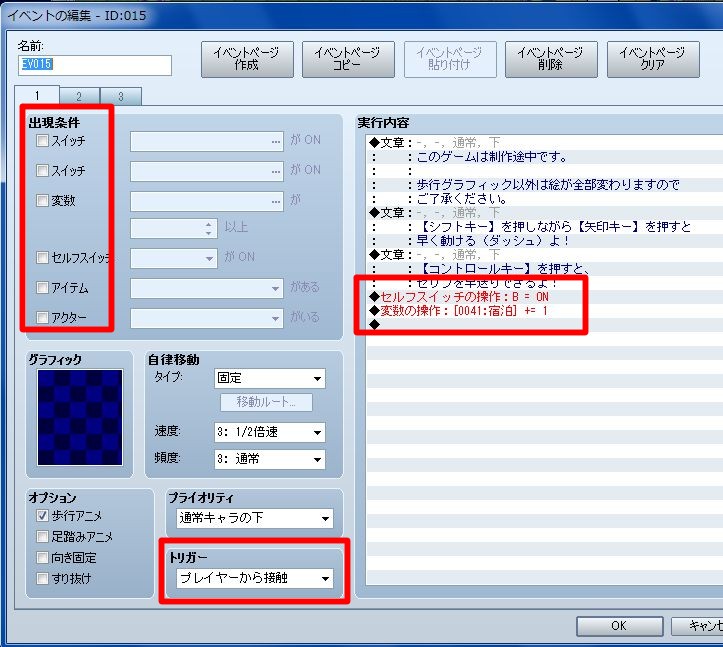Screen dimensions: 723x647
Task: Click the OK button
Action: [x=619, y=626]
